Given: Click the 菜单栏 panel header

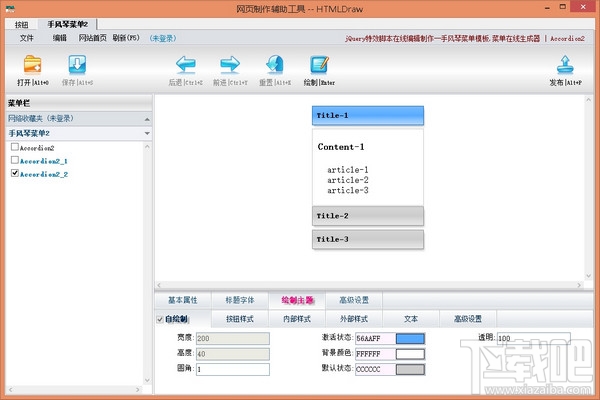Looking at the screenshot, I should tap(79, 103).
